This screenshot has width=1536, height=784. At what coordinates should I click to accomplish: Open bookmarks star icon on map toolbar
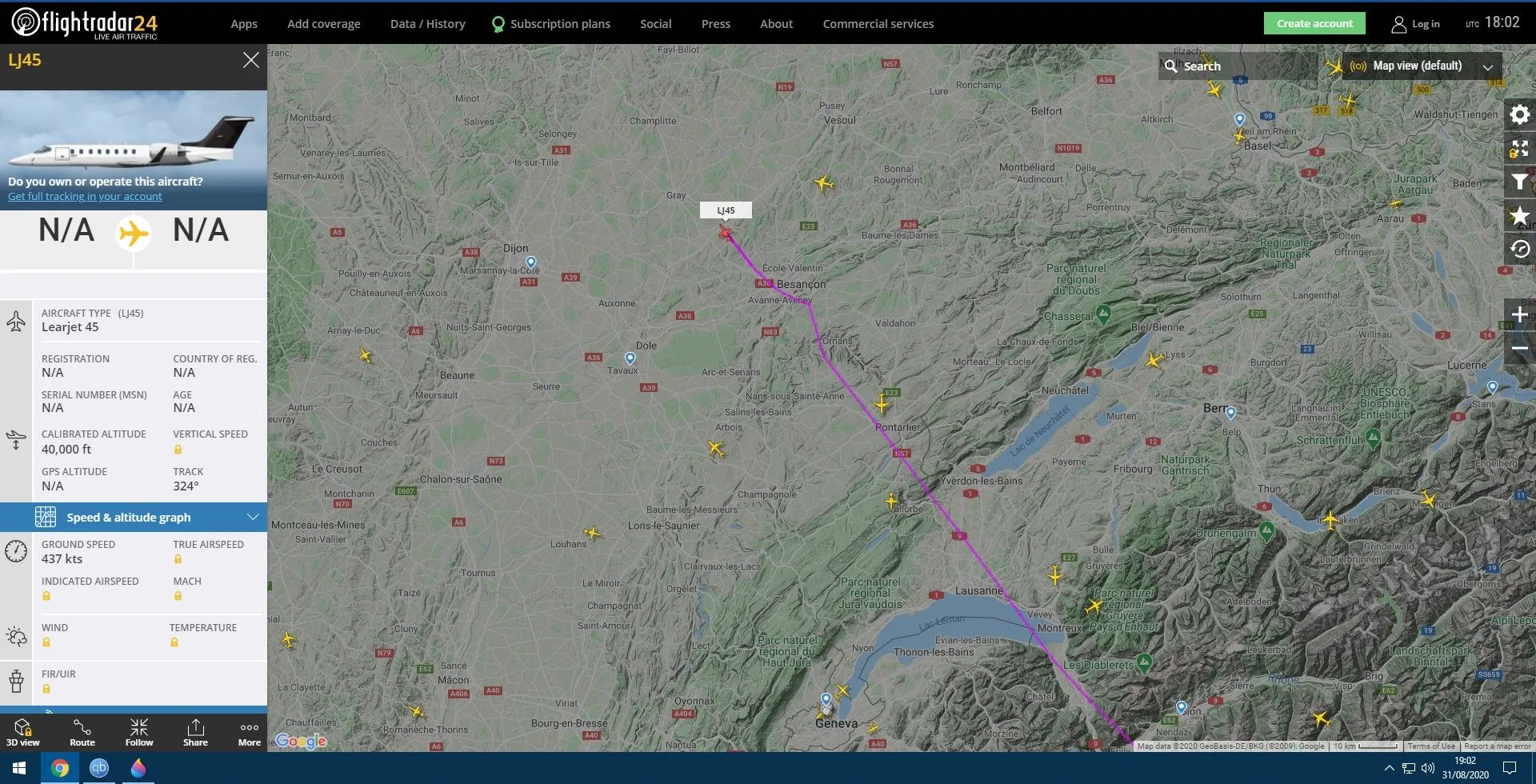pyautogui.click(x=1519, y=216)
